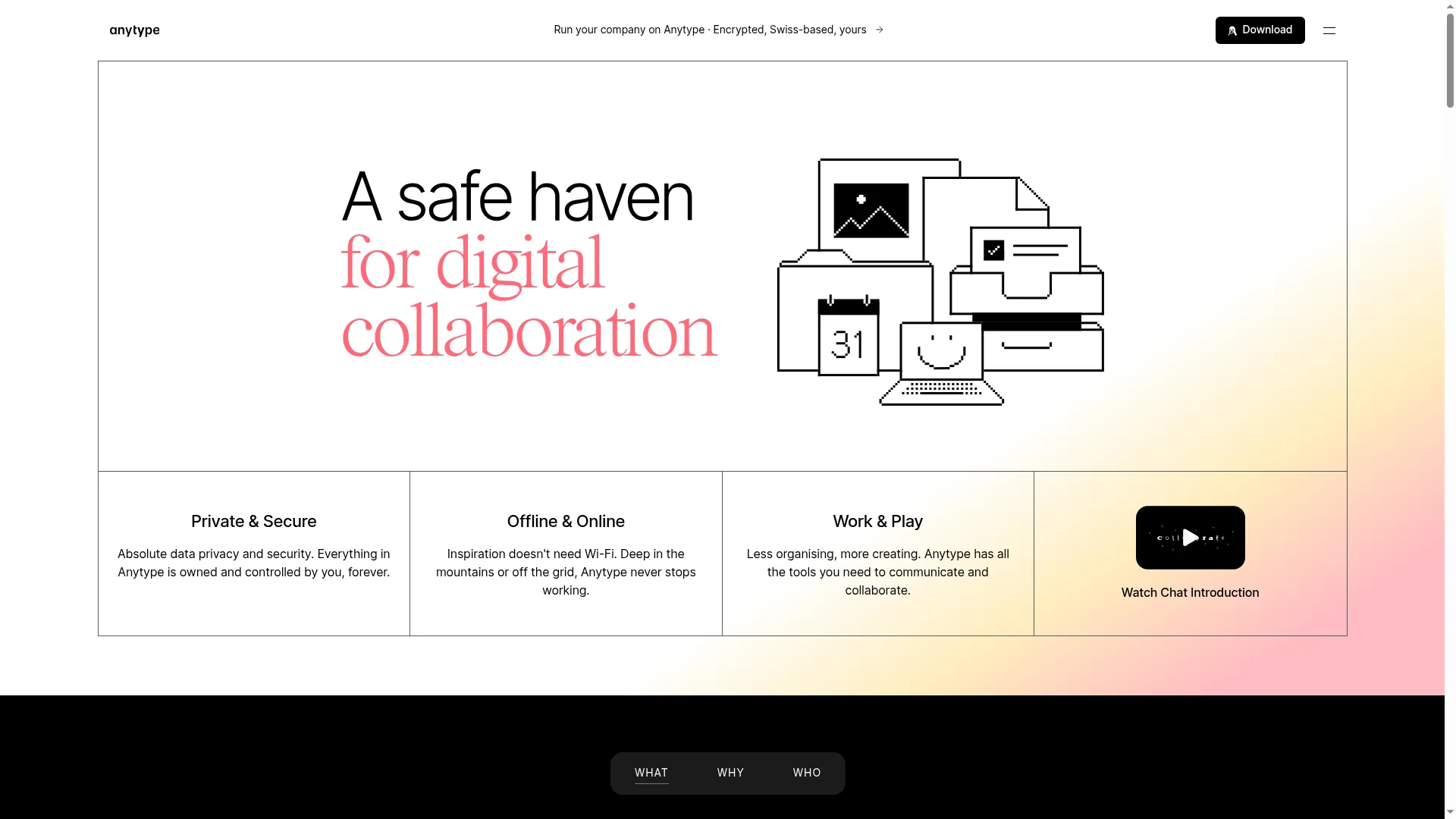Click the pixel-art folders and laptop illustration

point(940,282)
